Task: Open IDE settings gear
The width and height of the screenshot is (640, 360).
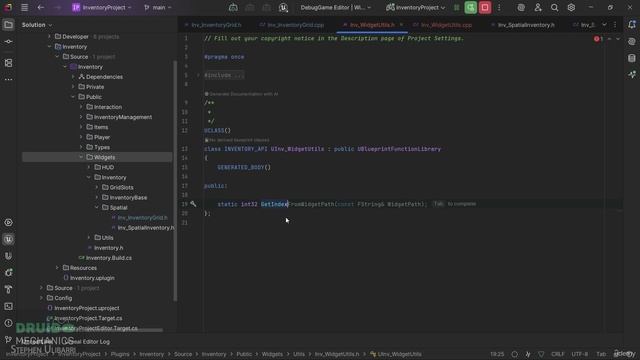Action: pyautogui.click(x=571, y=7)
